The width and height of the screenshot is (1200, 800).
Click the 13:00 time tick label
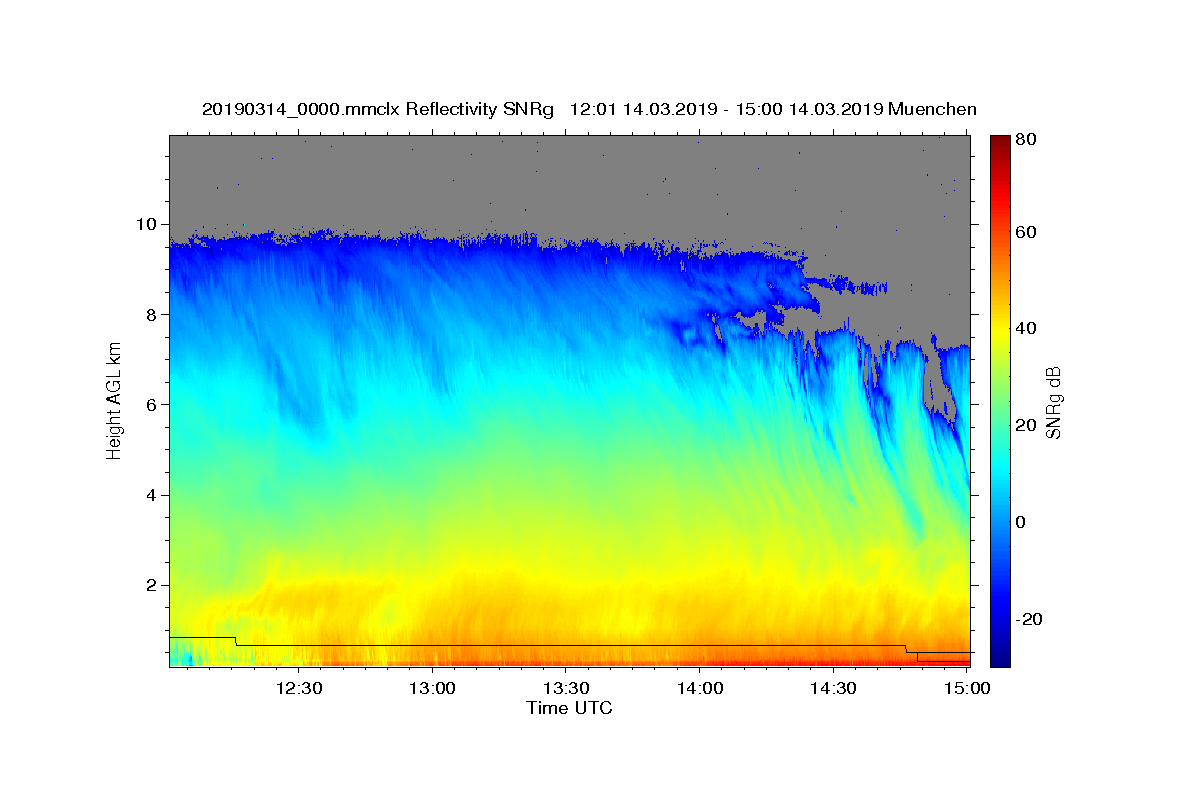(x=432, y=688)
